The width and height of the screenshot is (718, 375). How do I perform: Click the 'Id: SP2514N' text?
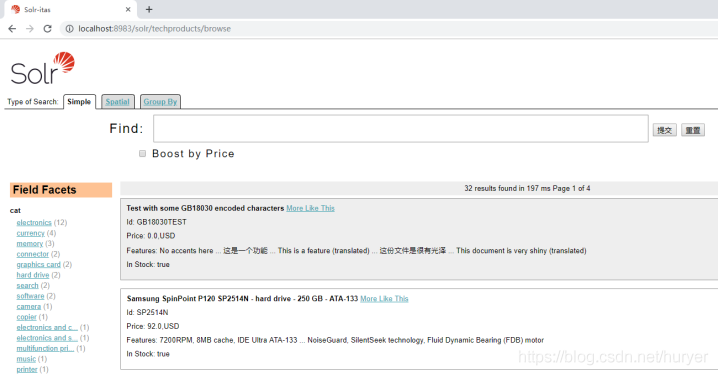click(147, 313)
